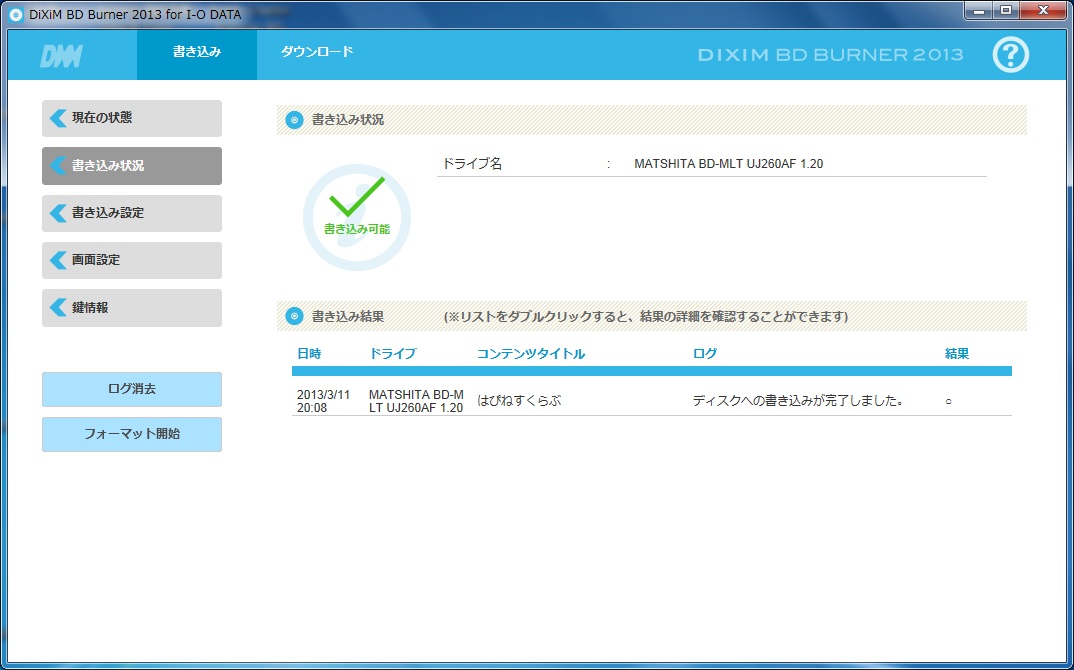Open 画面設定 in the sidebar
1074x670 pixels.
pyautogui.click(x=132, y=260)
